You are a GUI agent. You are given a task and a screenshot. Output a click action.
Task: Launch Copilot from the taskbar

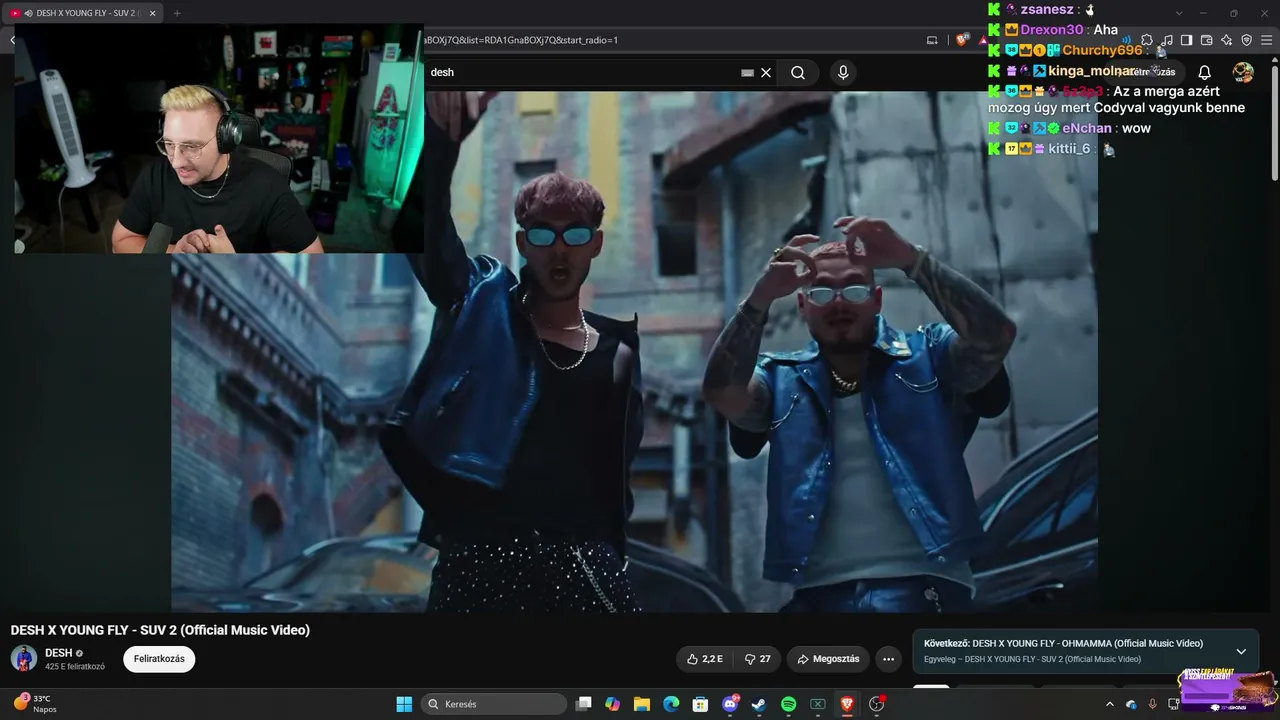click(x=613, y=704)
